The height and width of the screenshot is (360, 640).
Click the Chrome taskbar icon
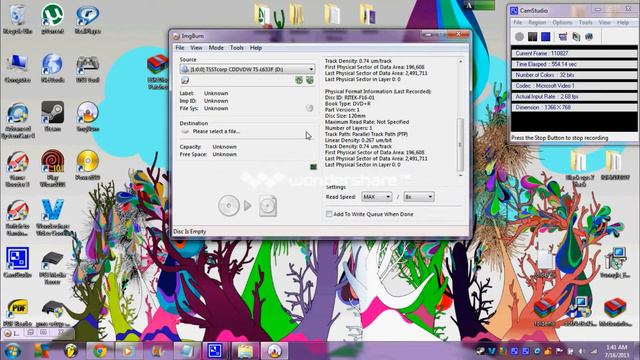click(x=99, y=351)
